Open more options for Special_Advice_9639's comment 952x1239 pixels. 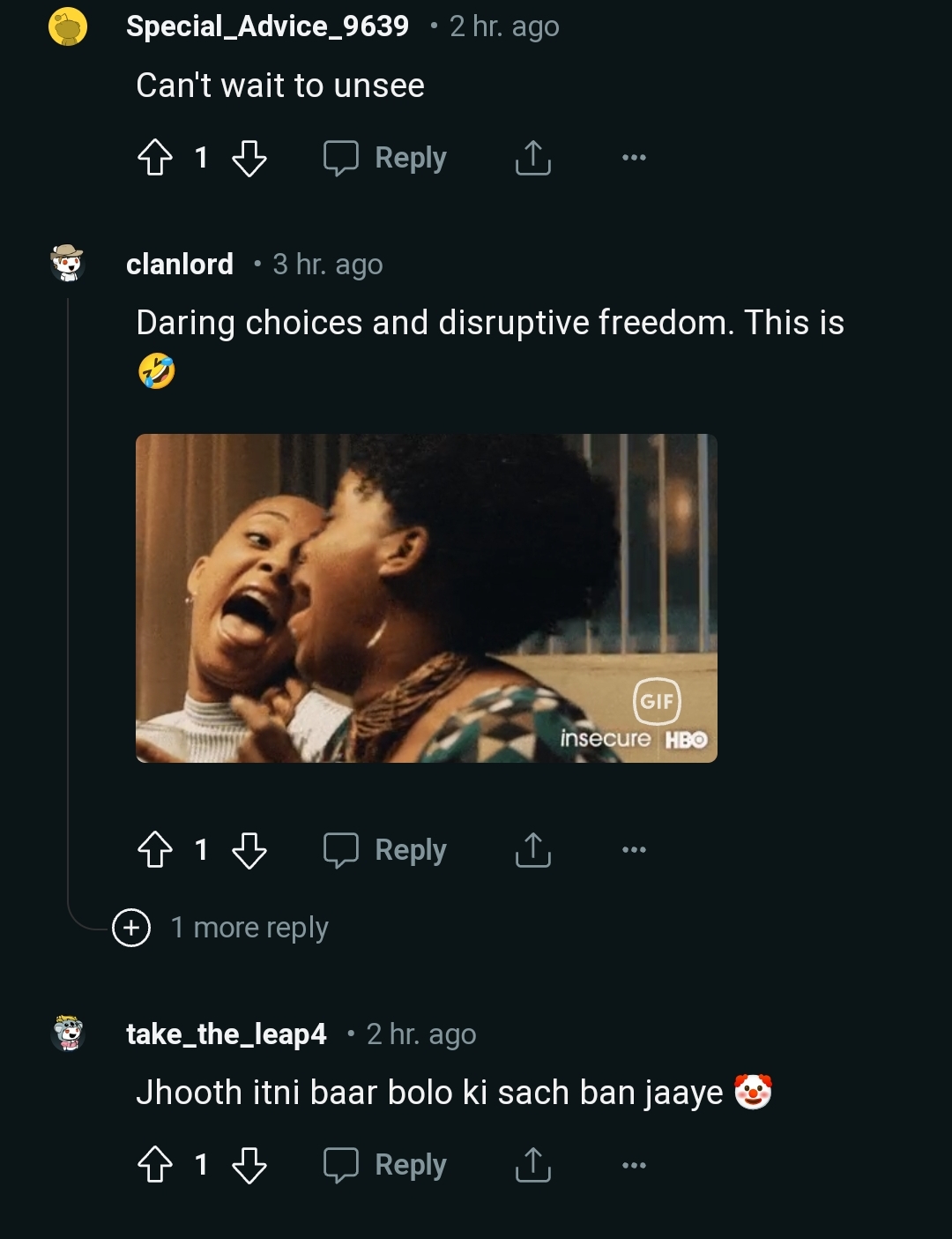tap(634, 158)
